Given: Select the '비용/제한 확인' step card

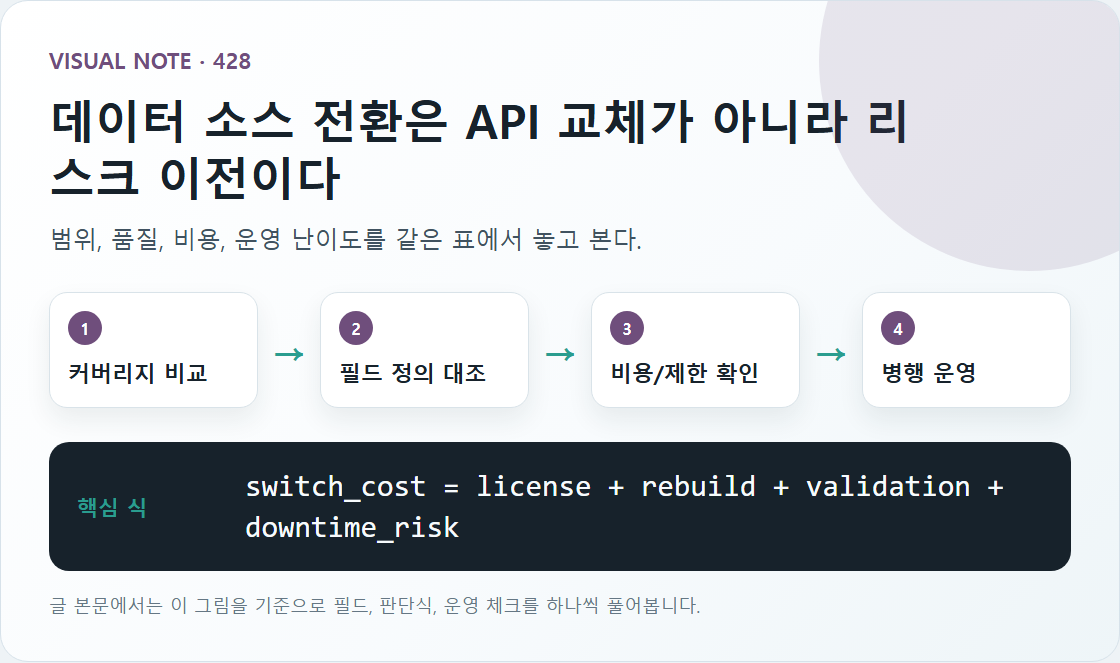Looking at the screenshot, I should (x=696, y=350).
